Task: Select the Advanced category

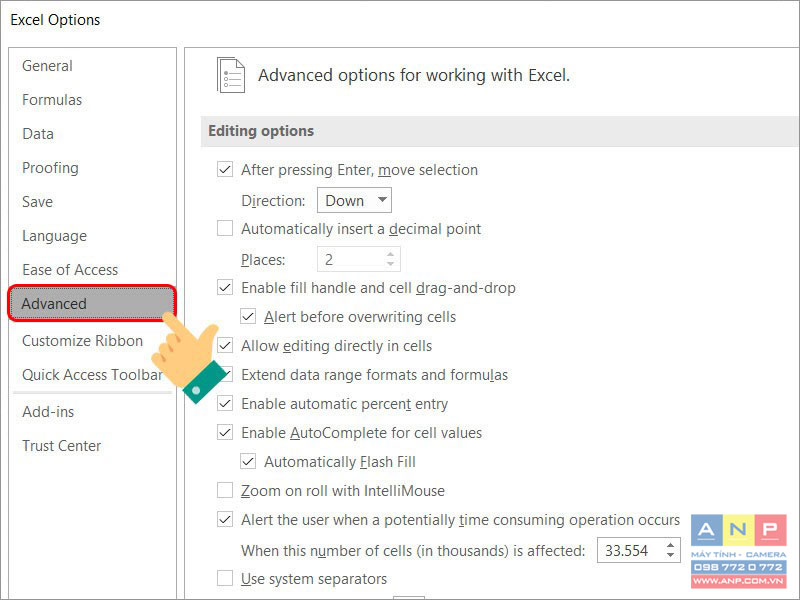Action: click(x=92, y=303)
